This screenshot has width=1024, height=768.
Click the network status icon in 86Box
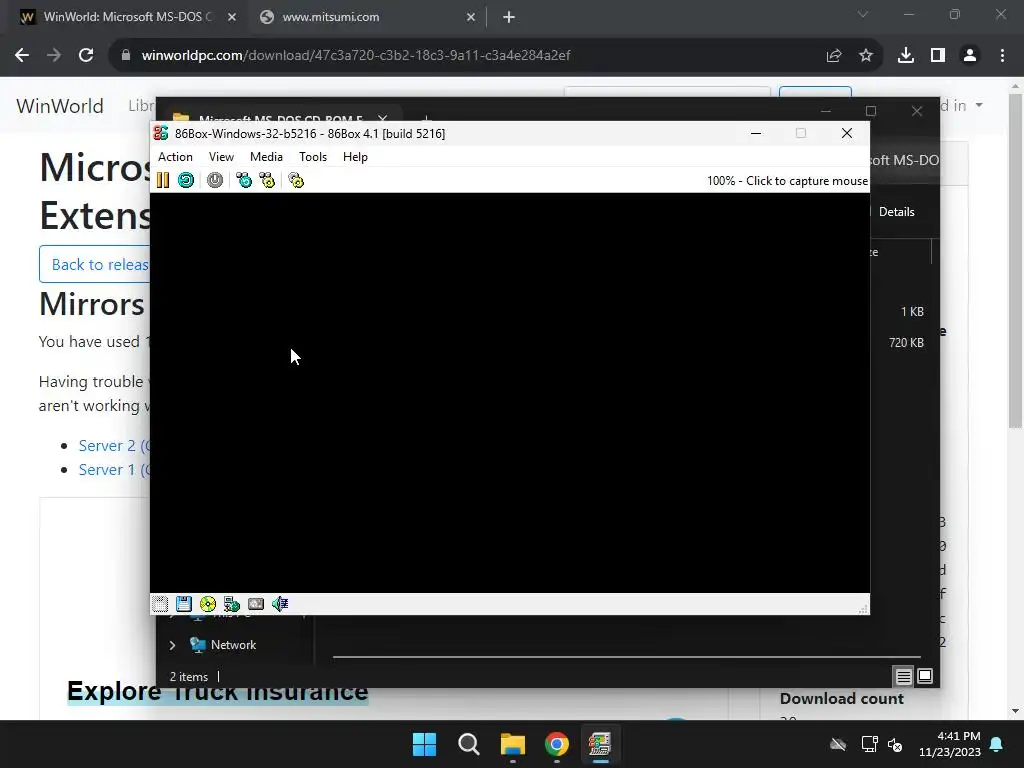pyautogui.click(x=232, y=604)
